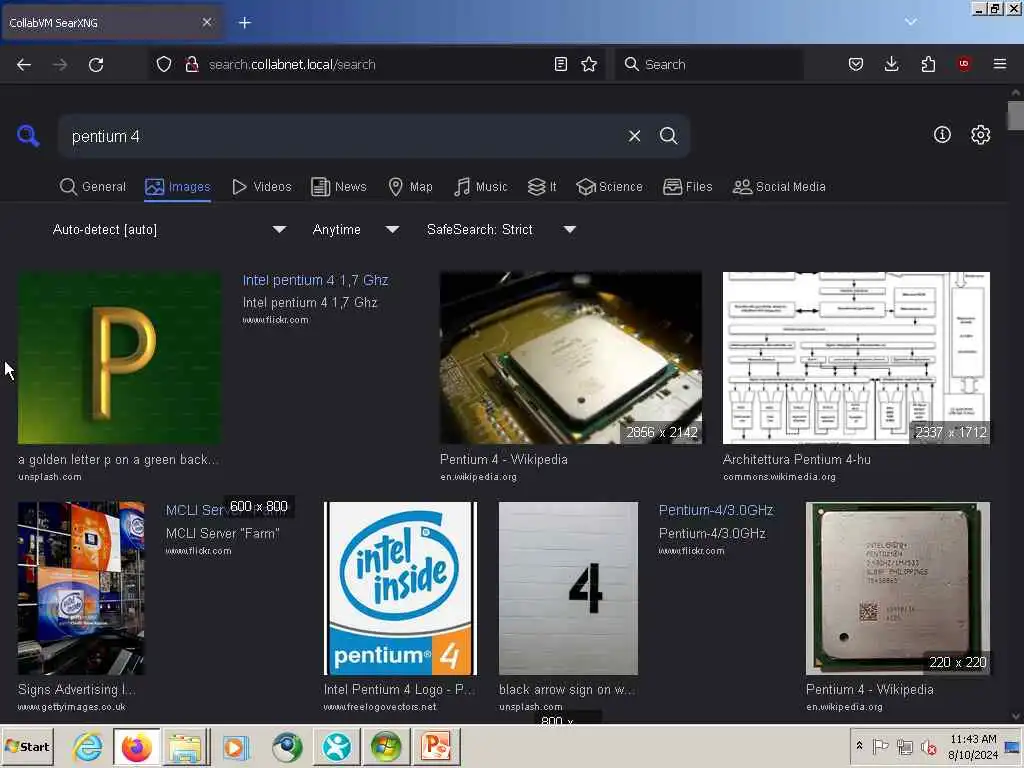Open the Windows Start menu
Screen dimensions: 1024x768
click(x=27, y=746)
